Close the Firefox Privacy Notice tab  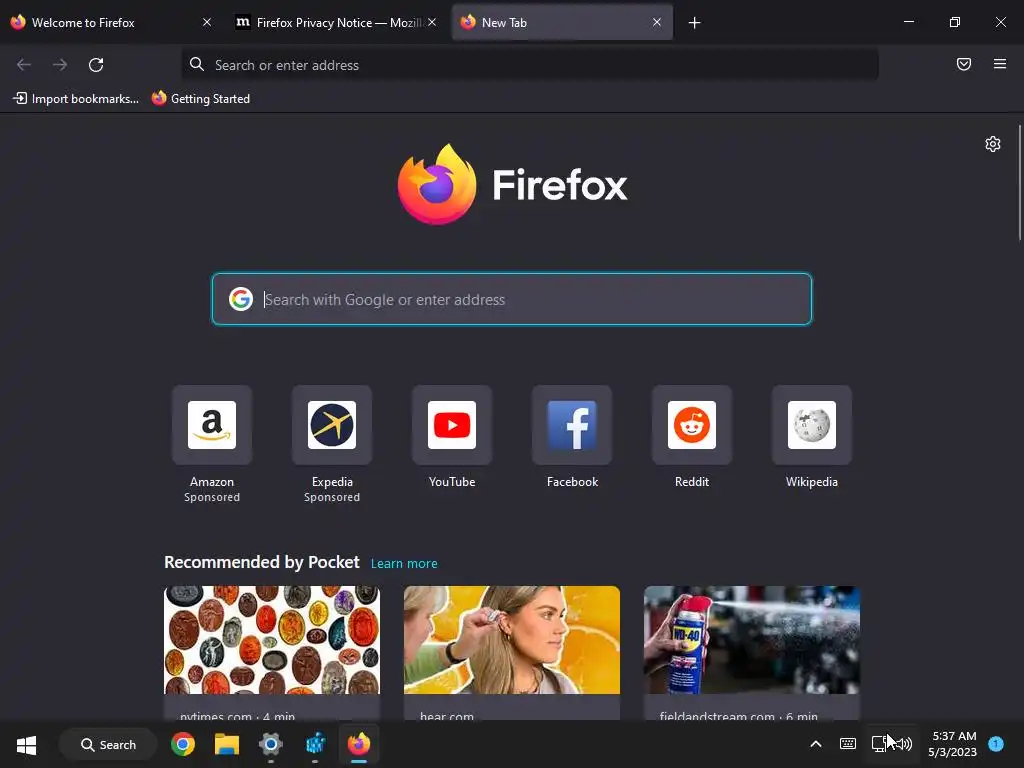(x=432, y=22)
